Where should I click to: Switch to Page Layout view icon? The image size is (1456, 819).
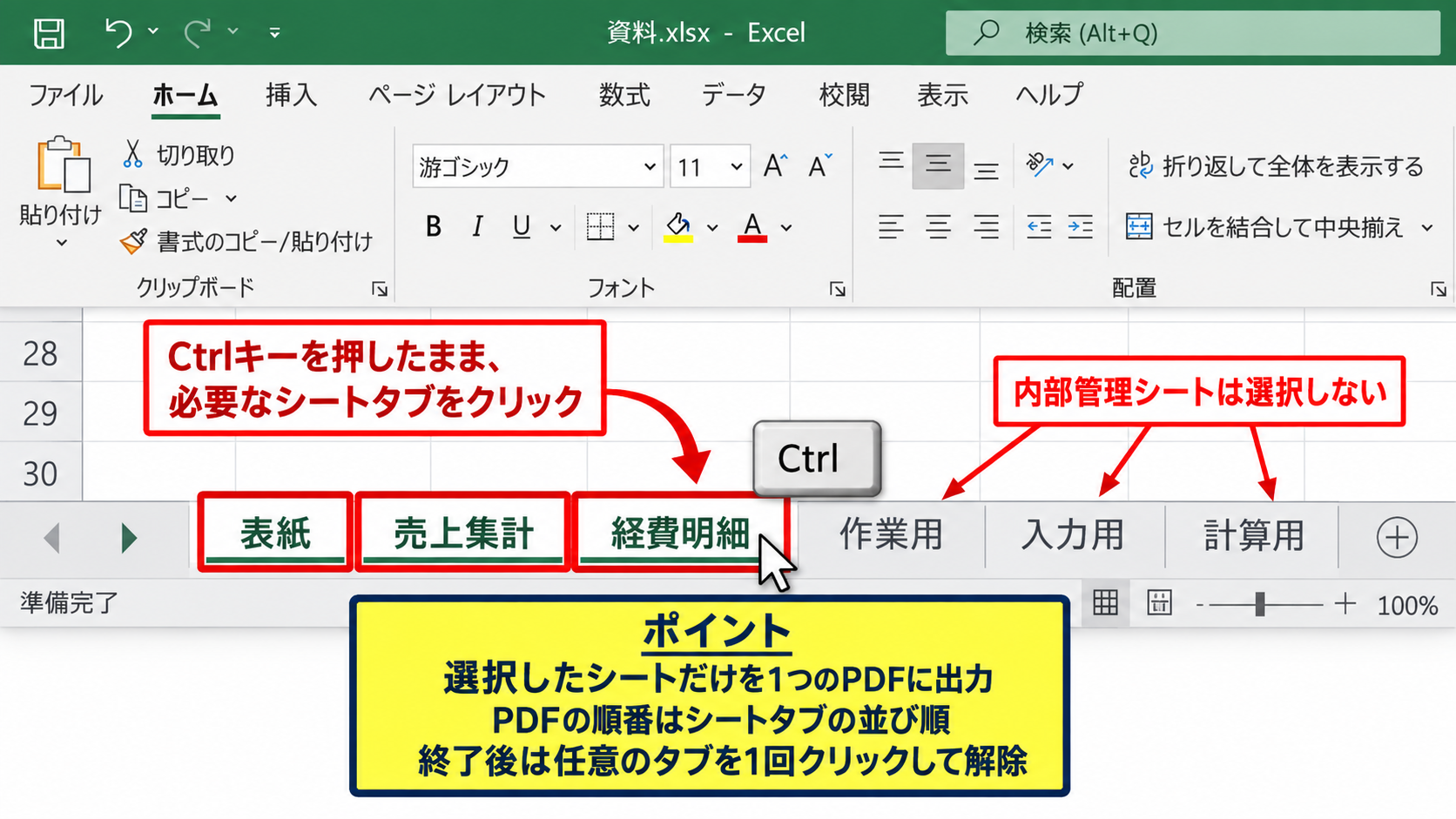click(x=1159, y=602)
